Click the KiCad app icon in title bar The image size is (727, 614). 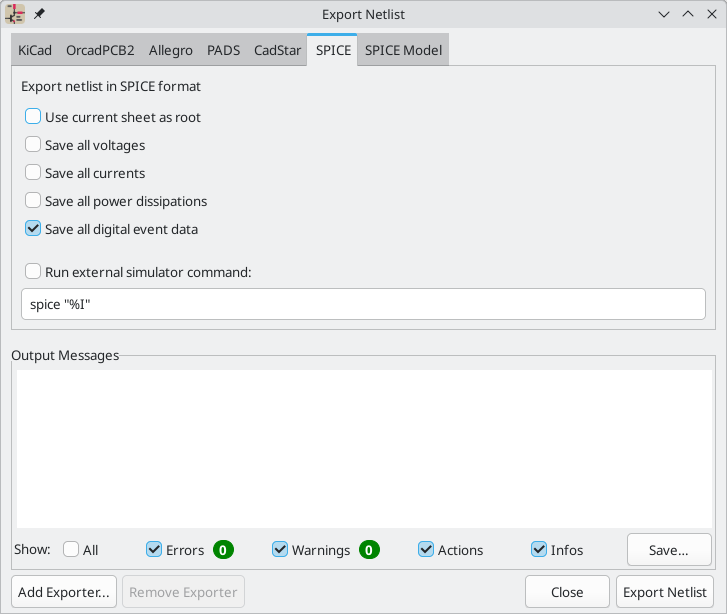click(15, 15)
